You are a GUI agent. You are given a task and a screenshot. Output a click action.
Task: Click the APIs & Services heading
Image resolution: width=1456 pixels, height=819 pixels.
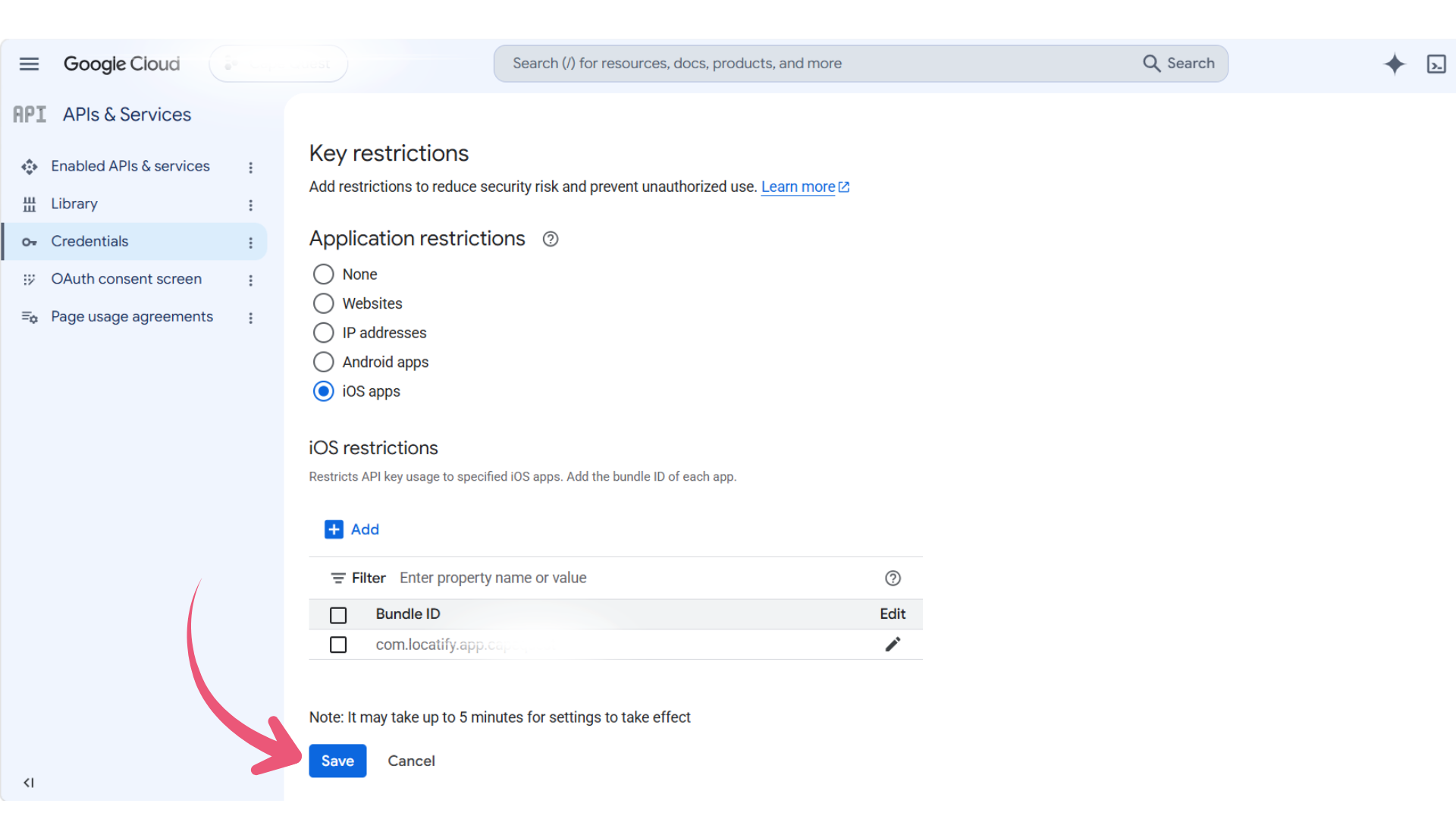point(127,115)
